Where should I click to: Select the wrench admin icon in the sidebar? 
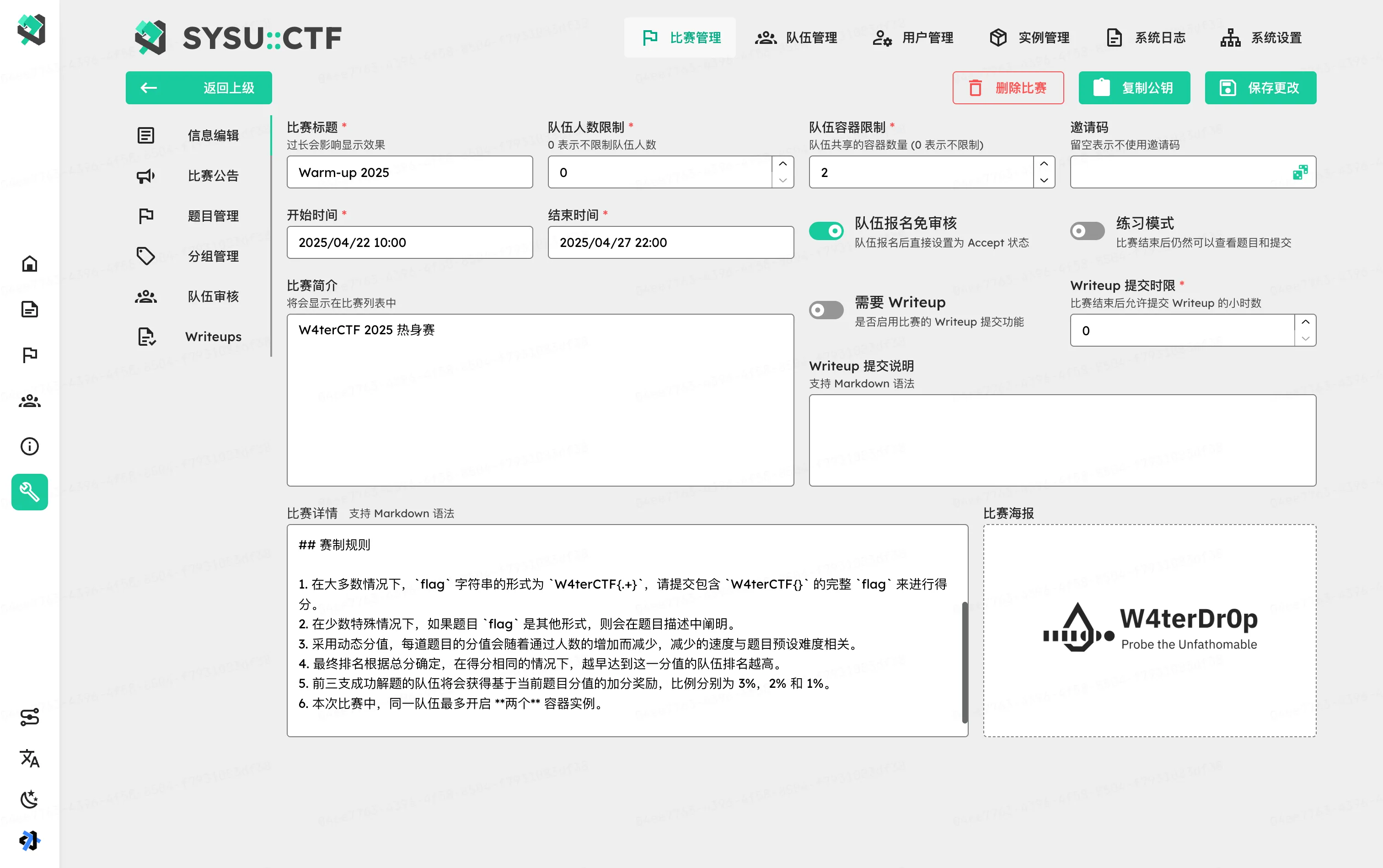coord(29,492)
